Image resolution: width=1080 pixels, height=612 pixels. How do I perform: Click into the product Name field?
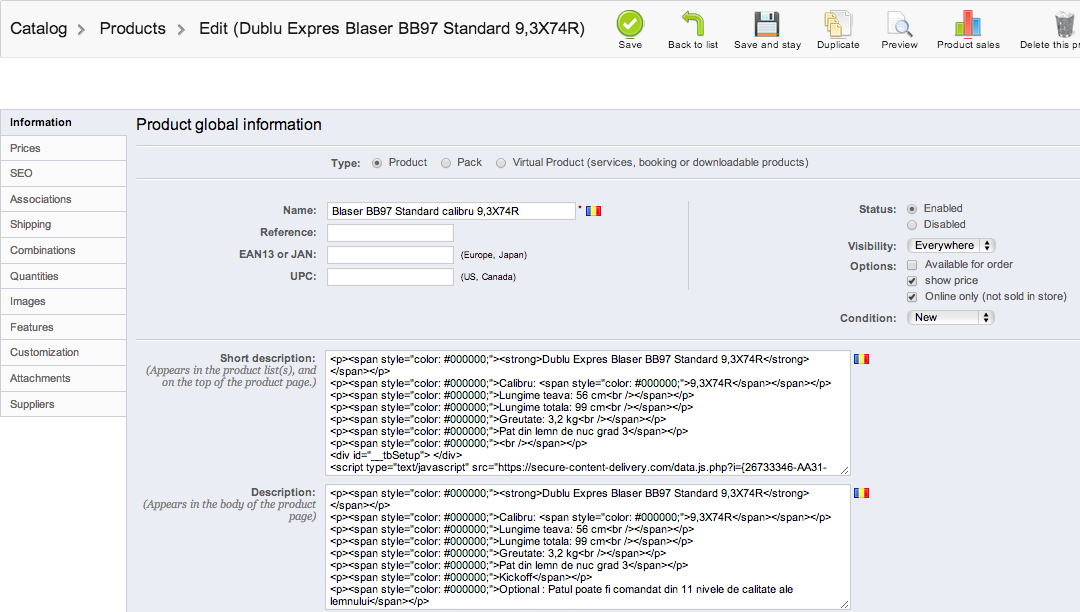(451, 211)
